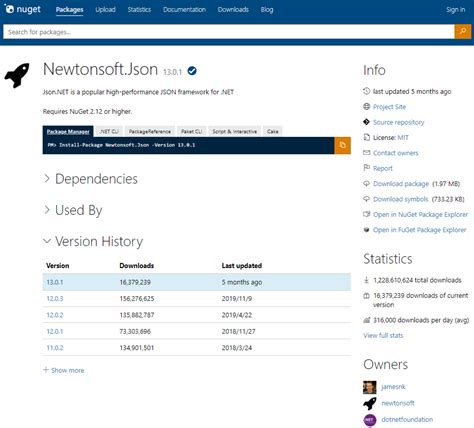Open in NuGet Package Explorer link

(x=420, y=214)
